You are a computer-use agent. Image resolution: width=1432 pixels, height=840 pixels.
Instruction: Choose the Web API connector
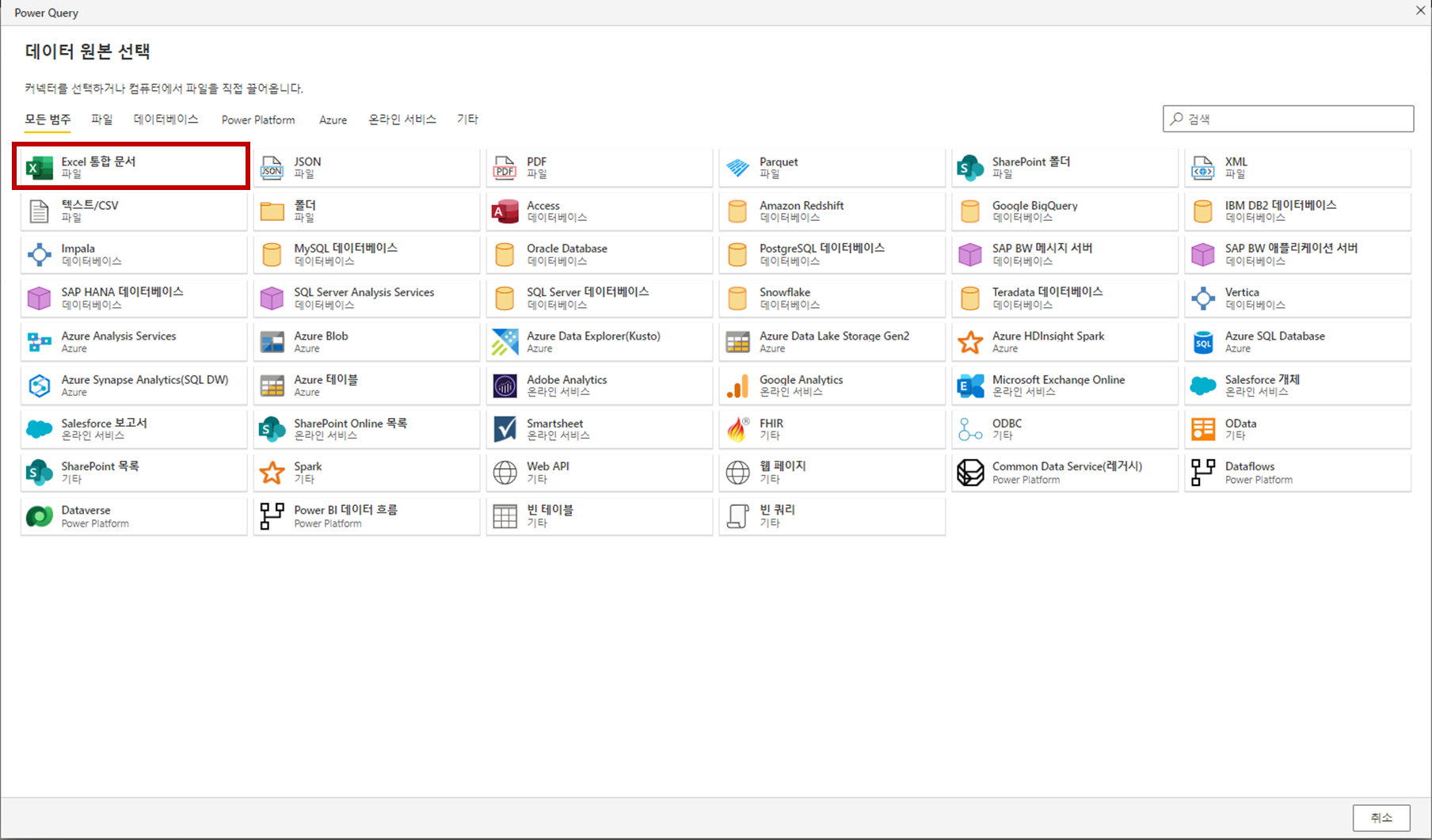click(600, 473)
